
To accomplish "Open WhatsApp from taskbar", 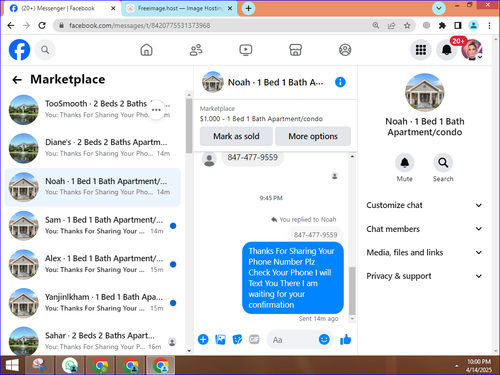I will click(x=70, y=366).
